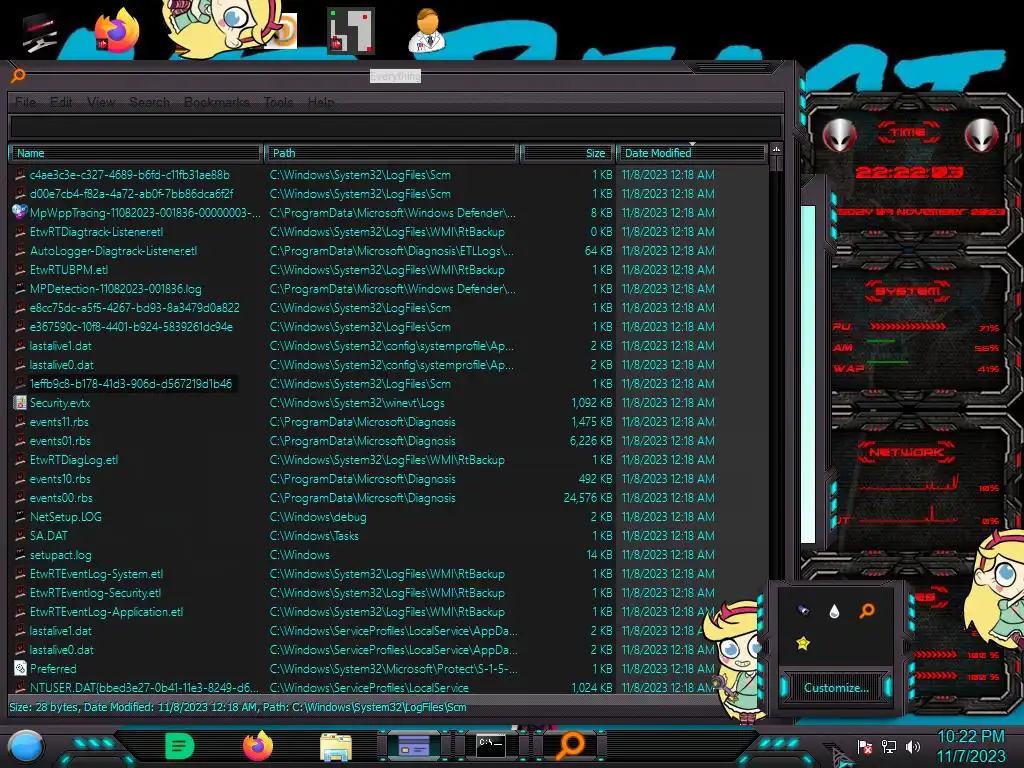Click the Everything magnifier icon in the title bar

18,76
